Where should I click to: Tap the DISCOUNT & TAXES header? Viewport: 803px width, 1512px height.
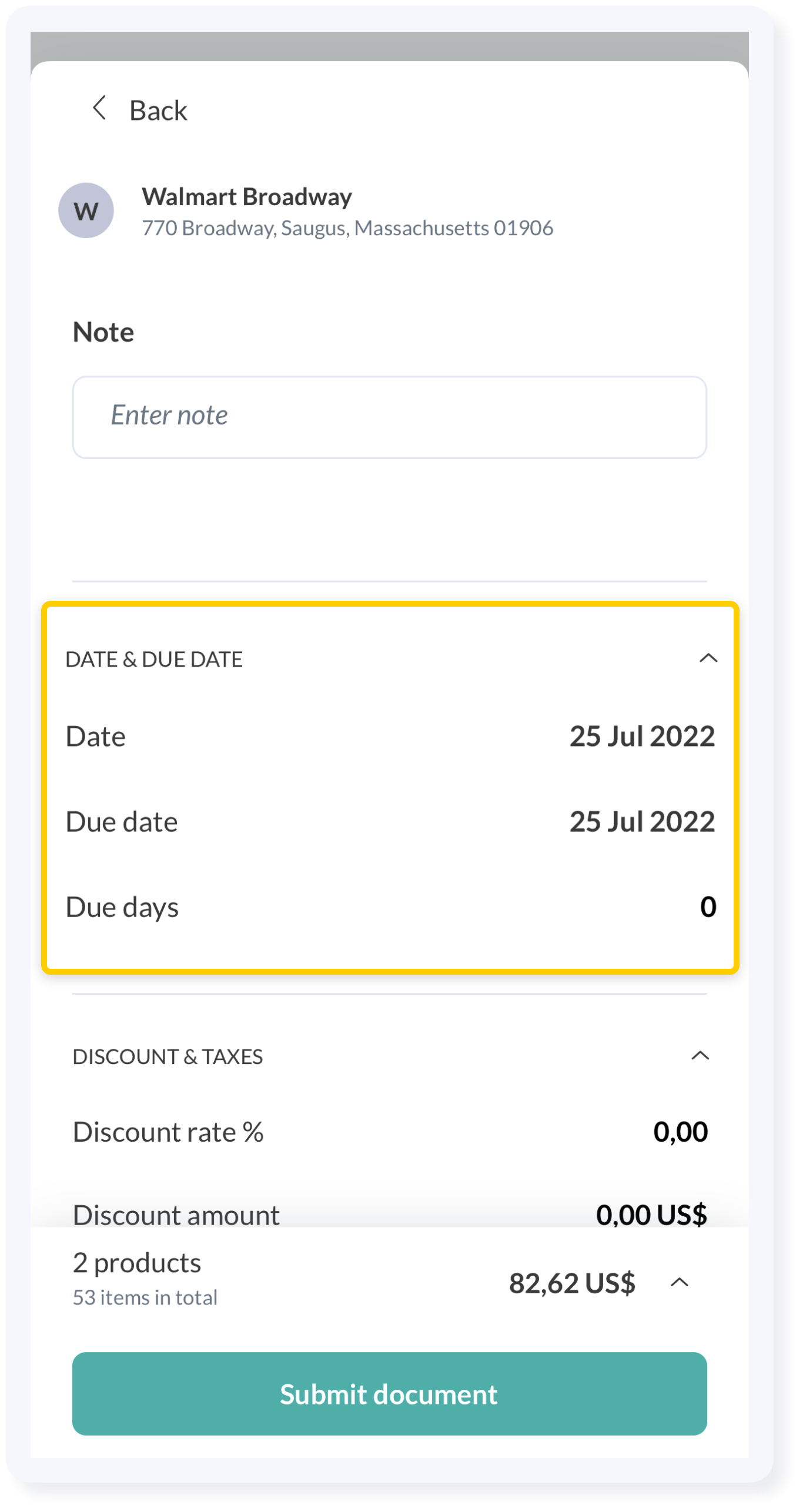168,1056
